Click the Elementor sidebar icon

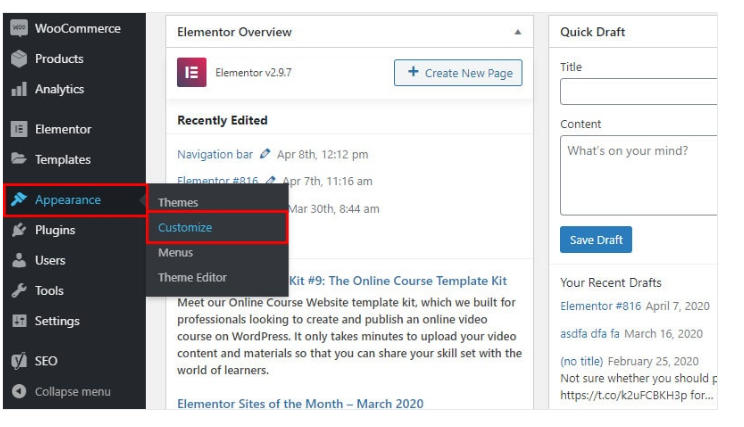pos(19,129)
